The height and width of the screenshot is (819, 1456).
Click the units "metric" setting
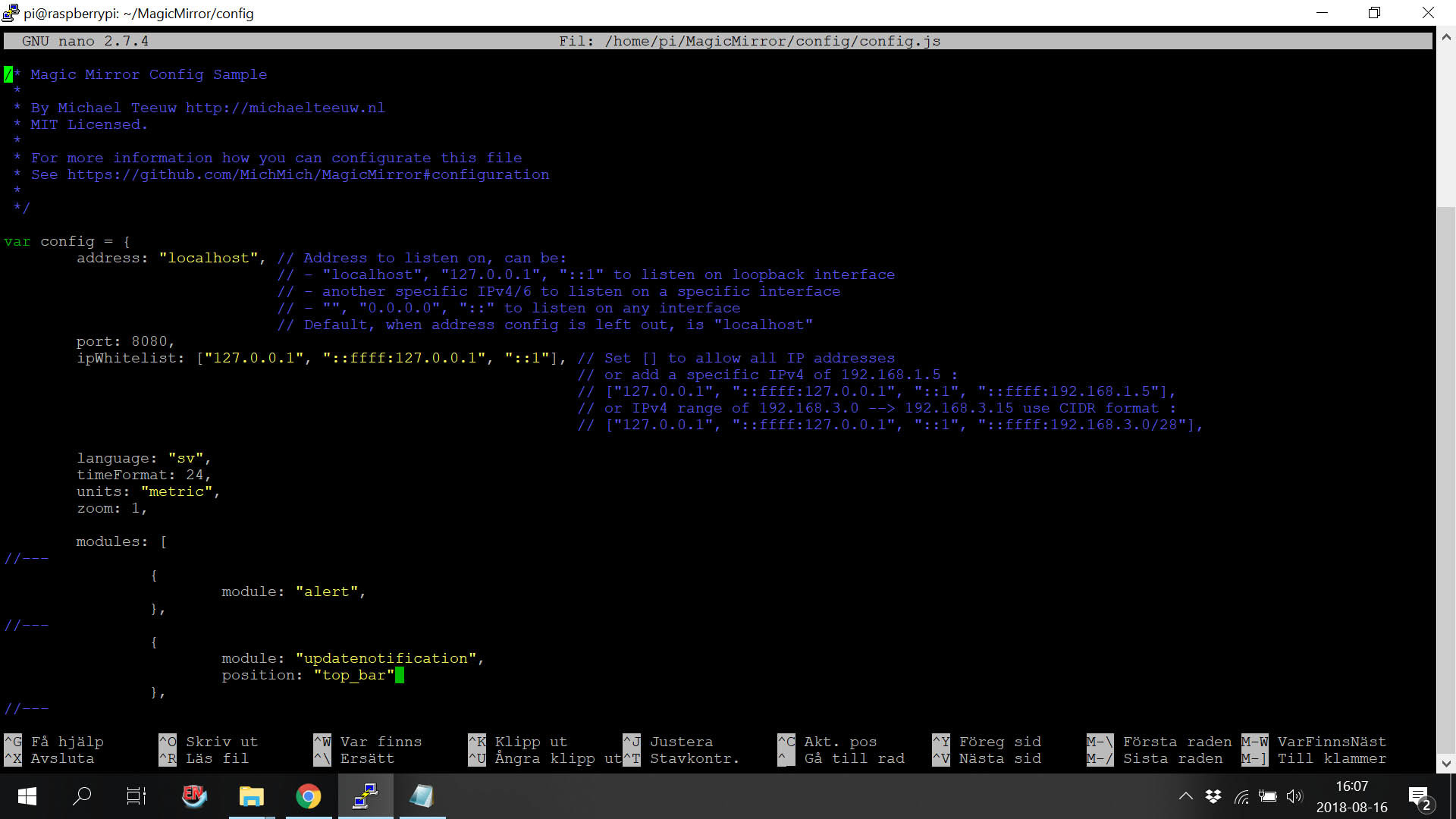click(148, 491)
